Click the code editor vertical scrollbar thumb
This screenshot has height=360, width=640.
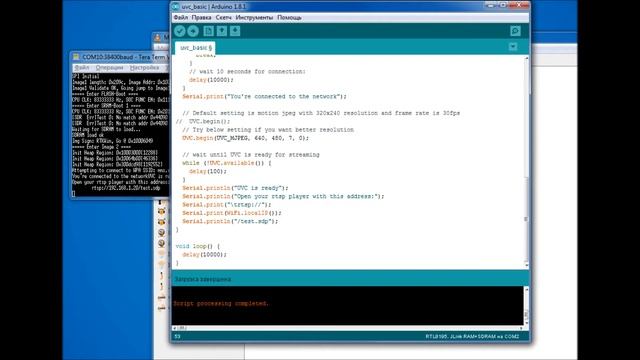pyautogui.click(x=526, y=219)
